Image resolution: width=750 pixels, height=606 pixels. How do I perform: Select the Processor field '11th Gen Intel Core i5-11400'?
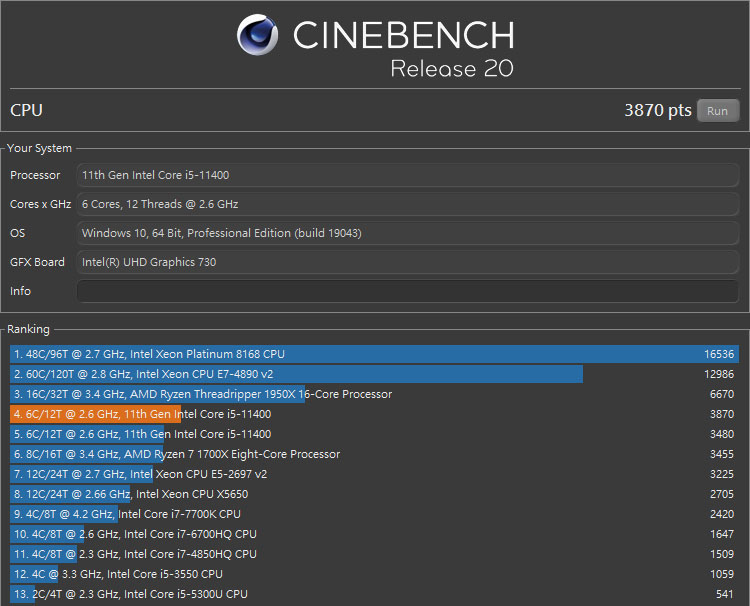(408, 175)
